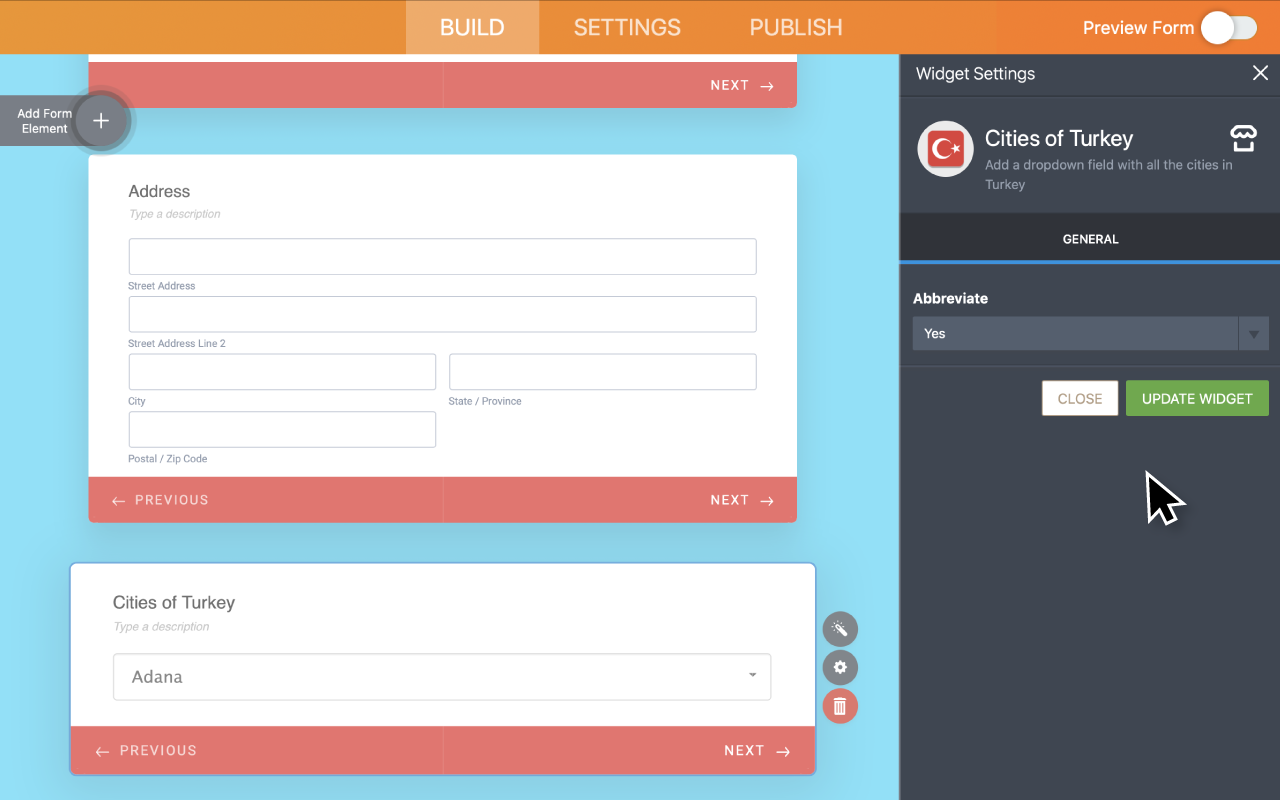Switch to the SETTINGS tab

pos(627,28)
